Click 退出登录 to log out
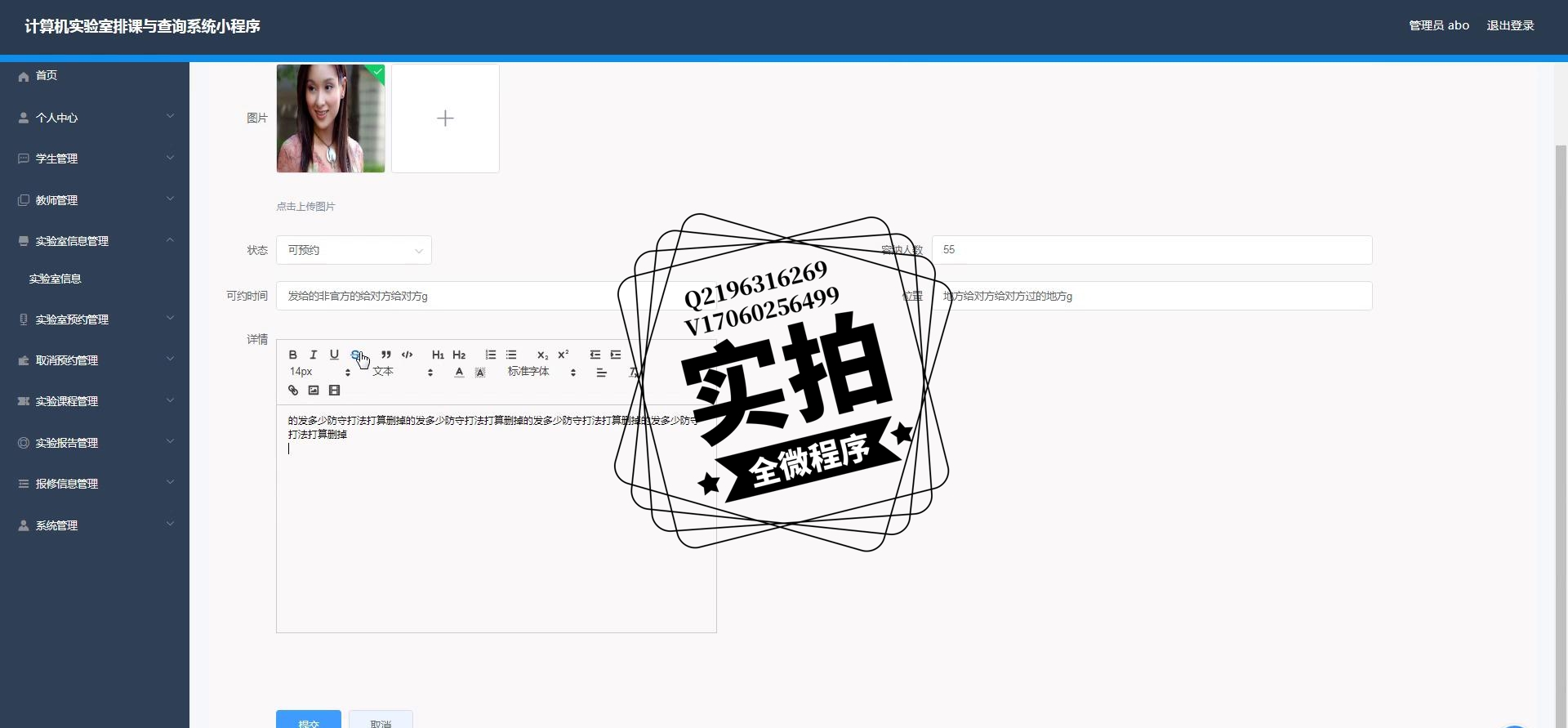This screenshot has height=728, width=1568. (1510, 26)
